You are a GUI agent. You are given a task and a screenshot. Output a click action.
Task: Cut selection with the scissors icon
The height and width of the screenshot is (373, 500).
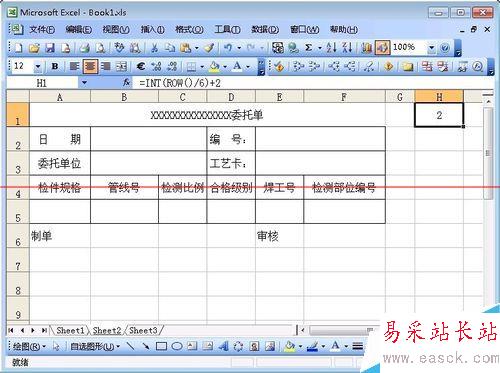(x=154, y=48)
